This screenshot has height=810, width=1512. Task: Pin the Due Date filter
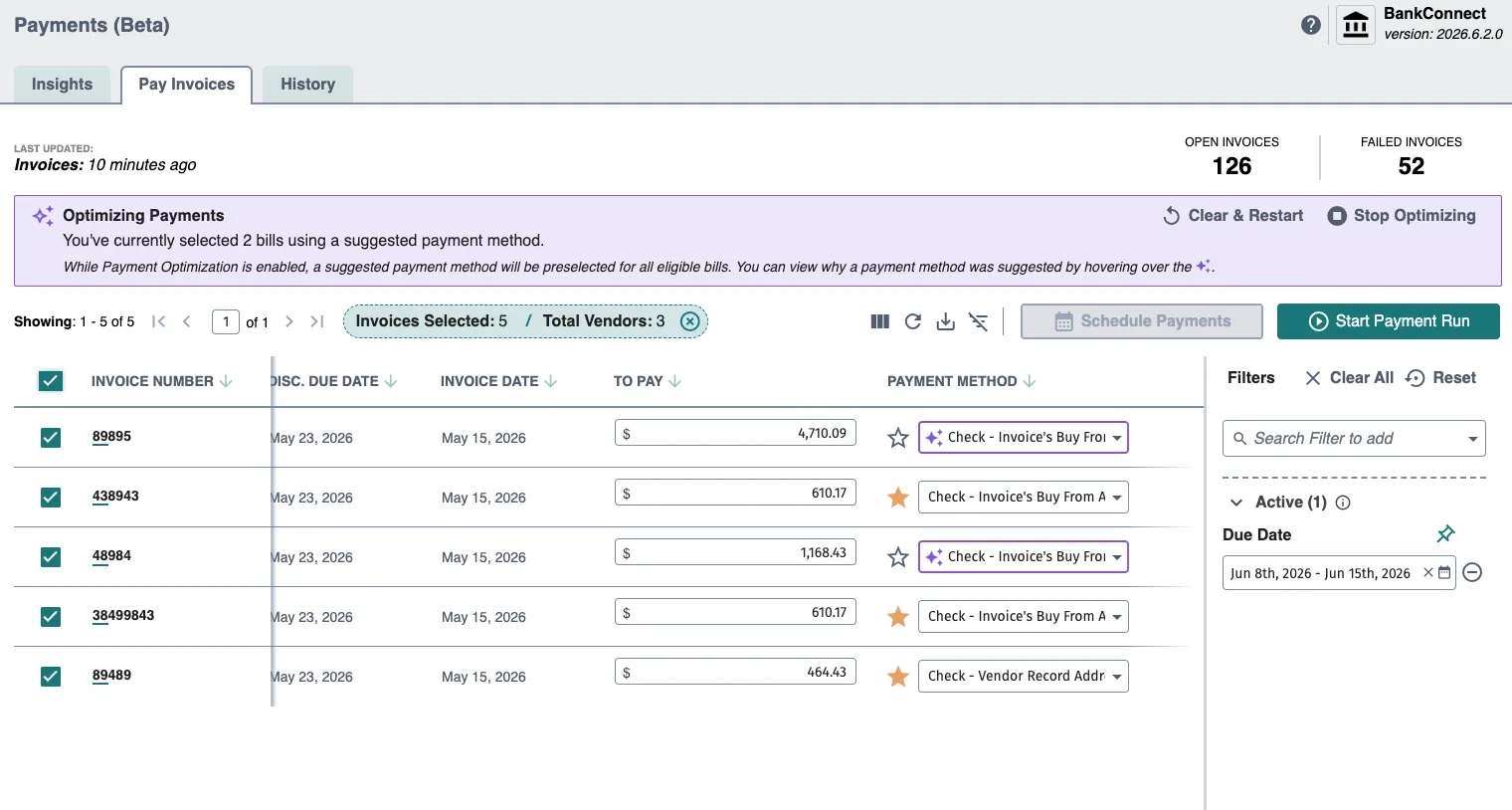point(1445,534)
